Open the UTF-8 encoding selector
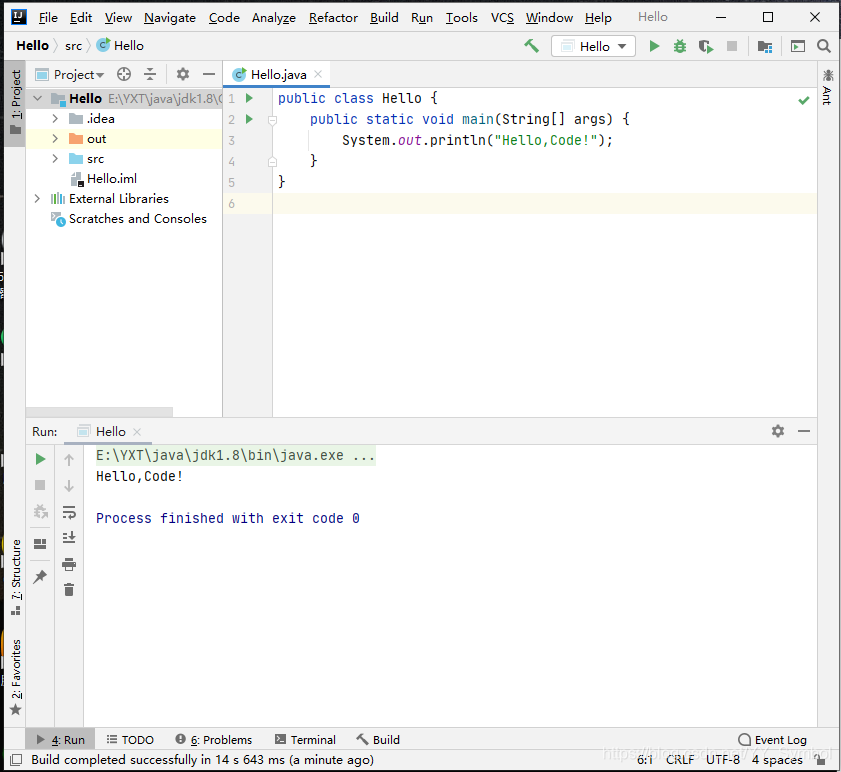The height and width of the screenshot is (772, 841). (x=722, y=760)
